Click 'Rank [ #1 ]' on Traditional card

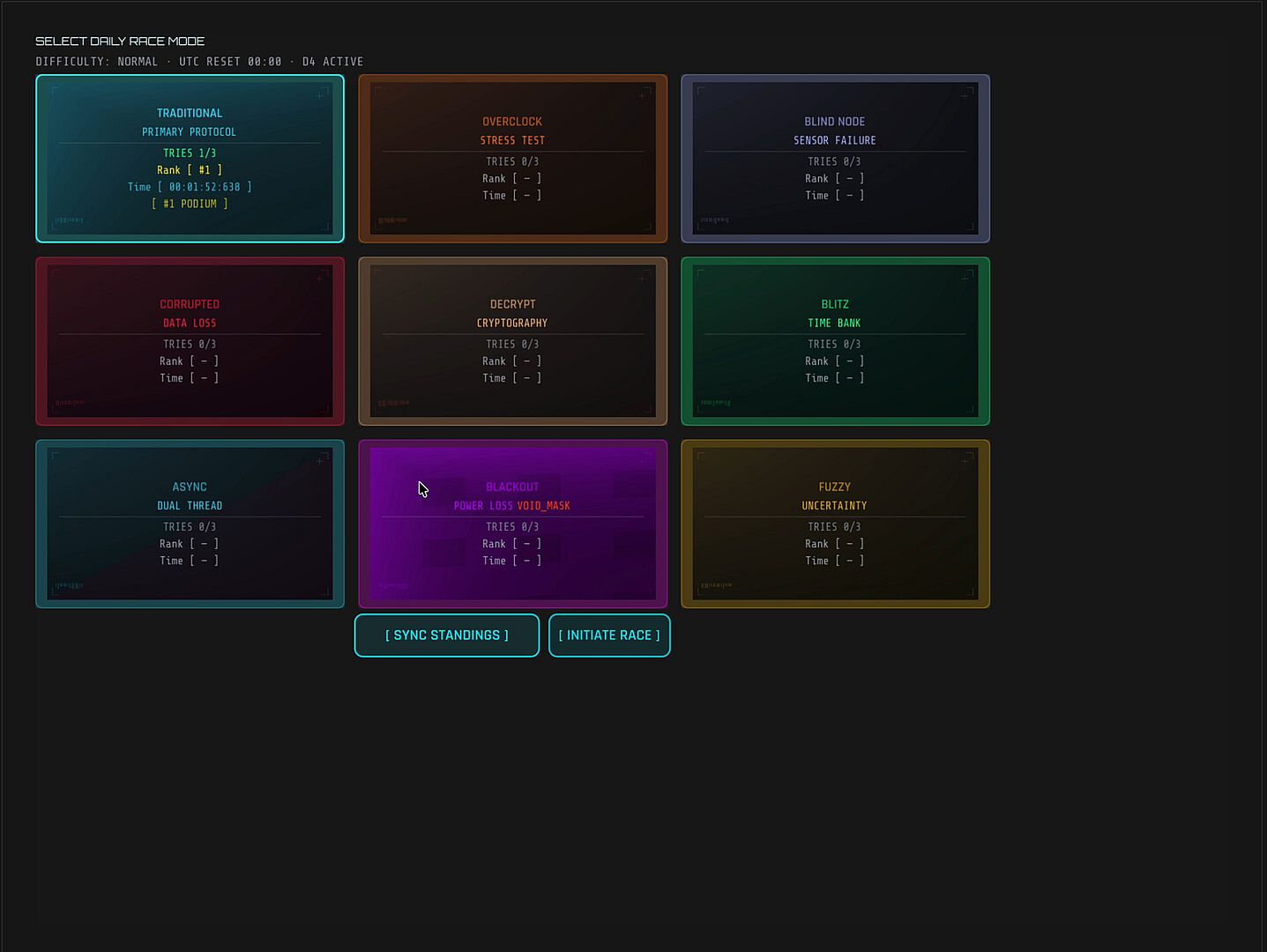190,170
